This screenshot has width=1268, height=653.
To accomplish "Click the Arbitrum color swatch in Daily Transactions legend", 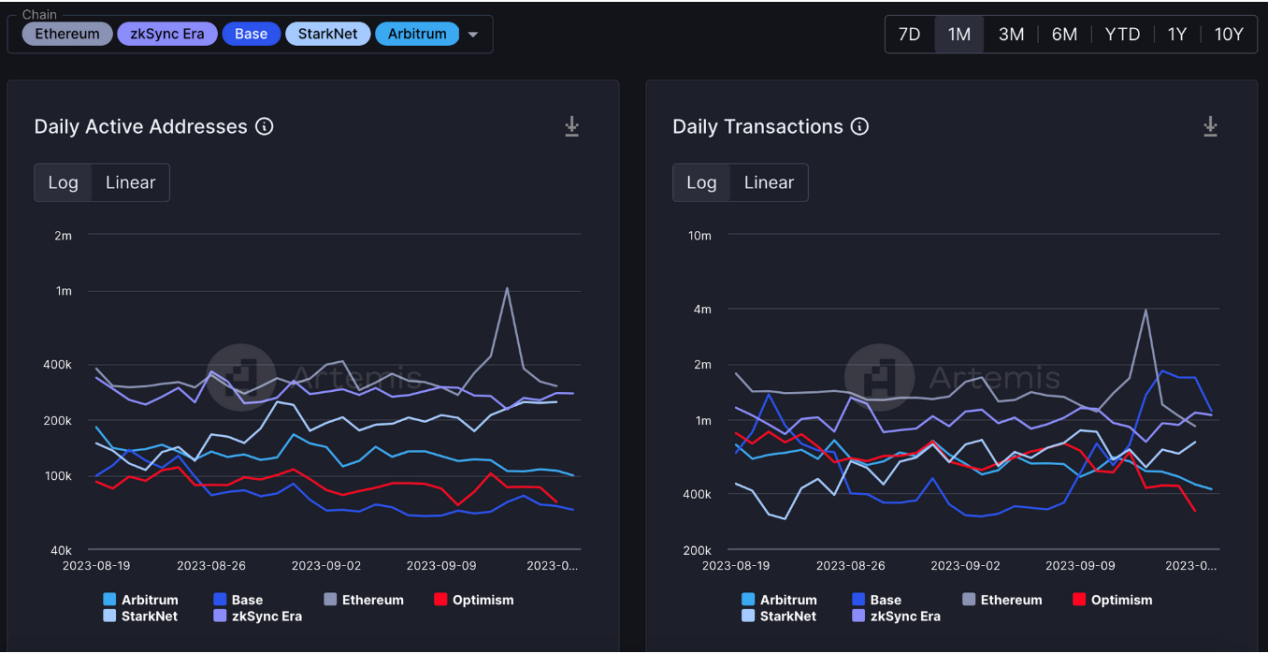I will coord(748,600).
